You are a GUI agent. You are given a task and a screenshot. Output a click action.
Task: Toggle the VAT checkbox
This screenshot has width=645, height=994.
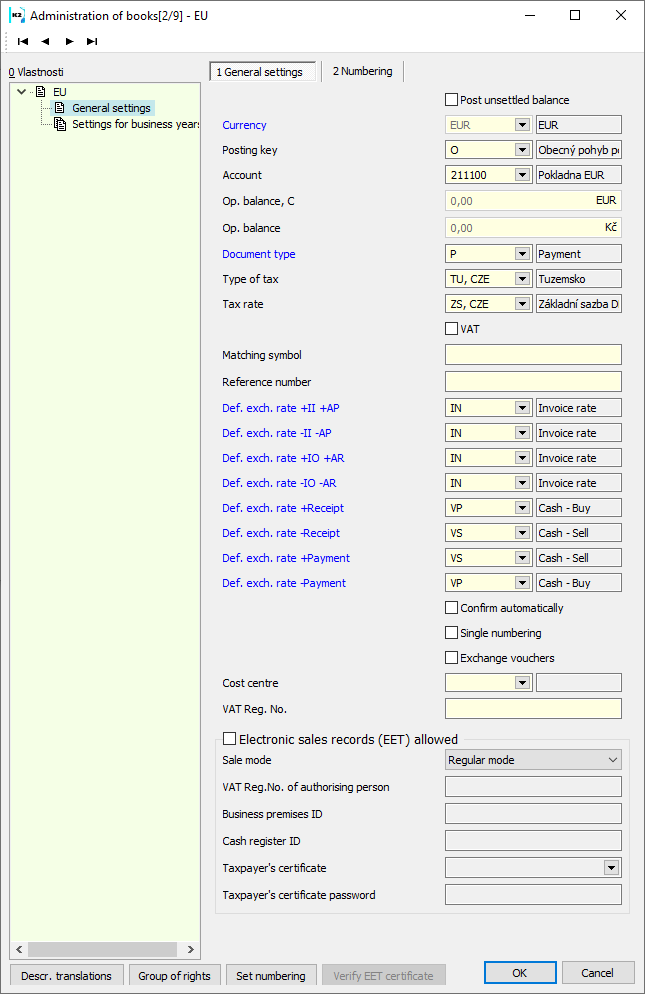point(452,329)
